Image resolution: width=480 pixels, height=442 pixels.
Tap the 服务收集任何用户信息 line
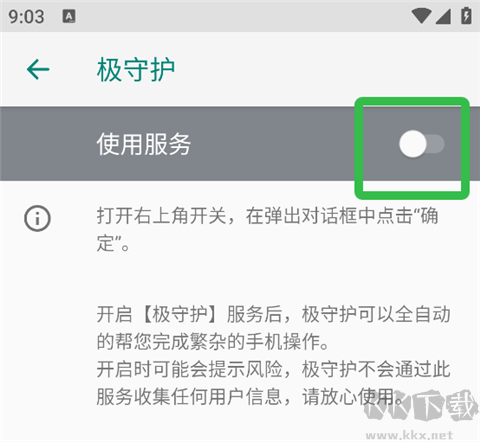click(x=249, y=396)
